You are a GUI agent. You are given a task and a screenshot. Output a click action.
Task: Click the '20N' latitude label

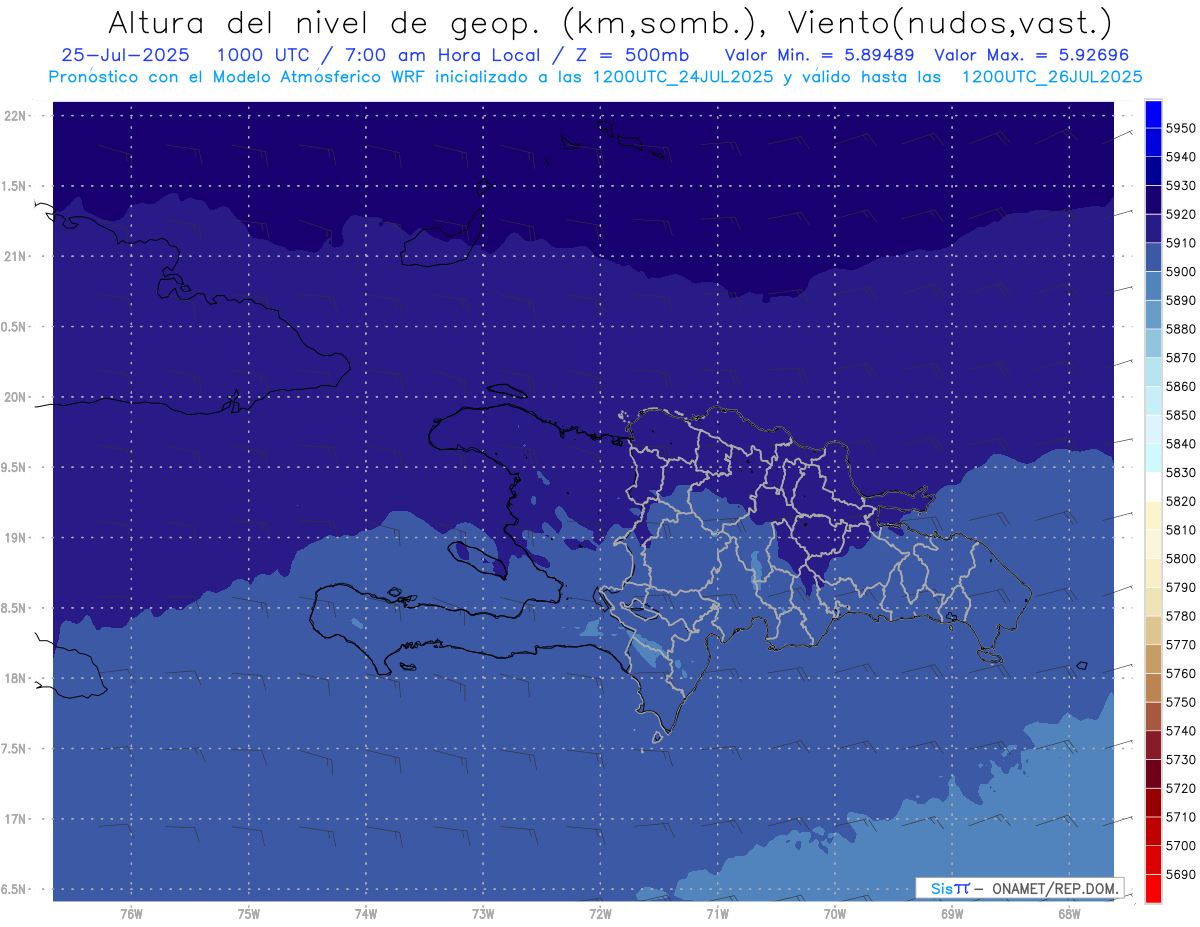(15, 397)
